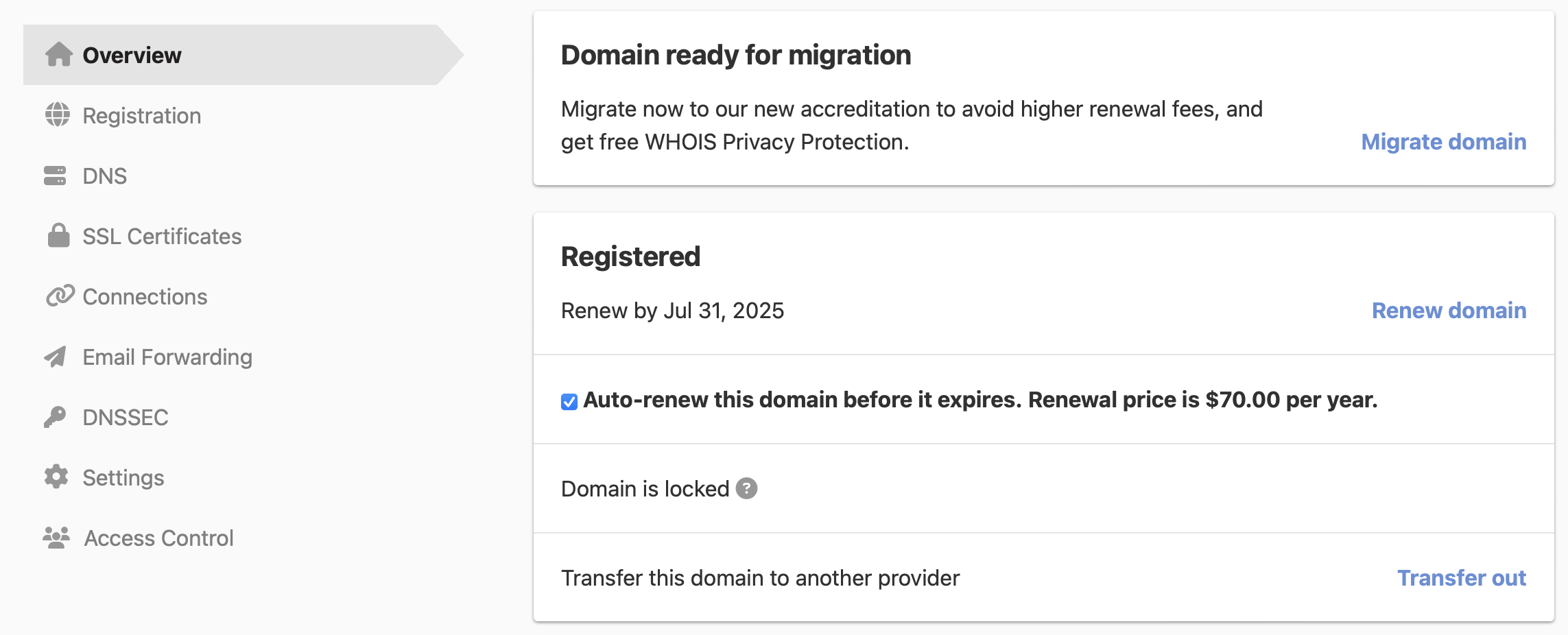Viewport: 1568px width, 635px height.
Task: Click the Settings gear icon
Action: [58, 477]
